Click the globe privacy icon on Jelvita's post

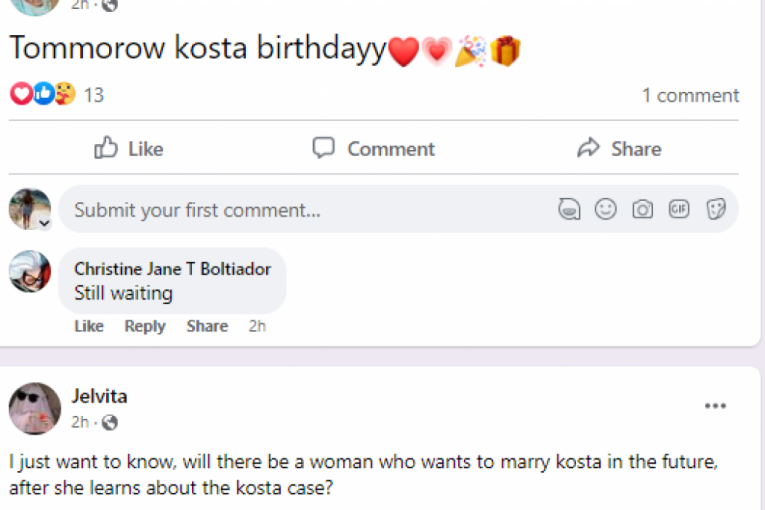[110, 422]
